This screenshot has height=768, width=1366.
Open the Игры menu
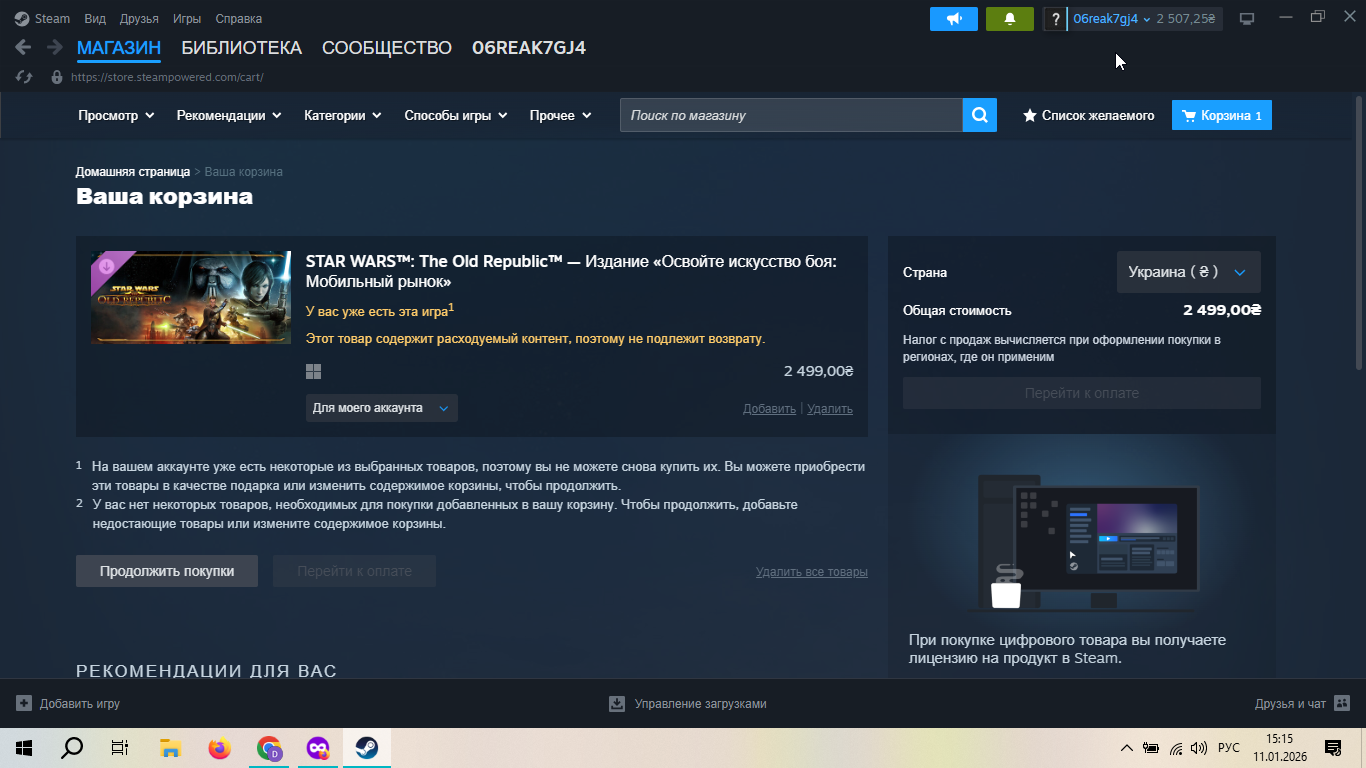(187, 18)
